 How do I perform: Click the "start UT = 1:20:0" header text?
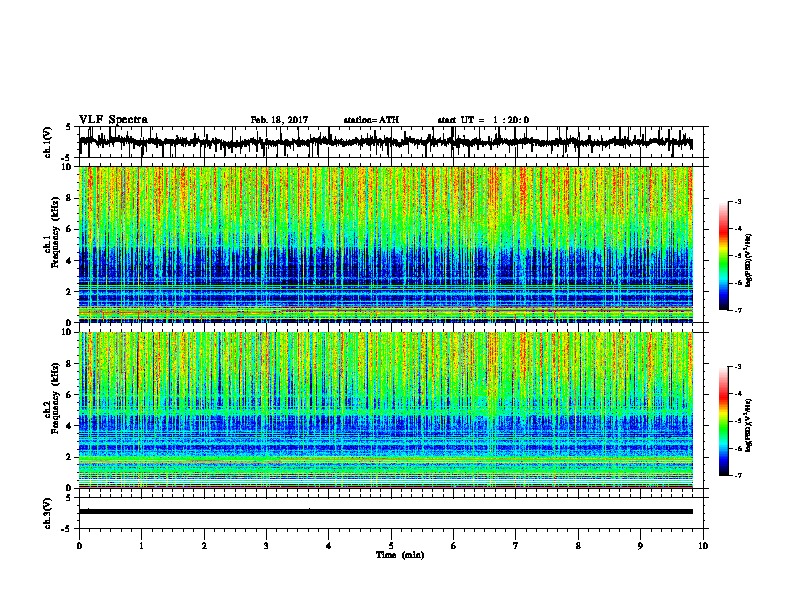(483, 120)
